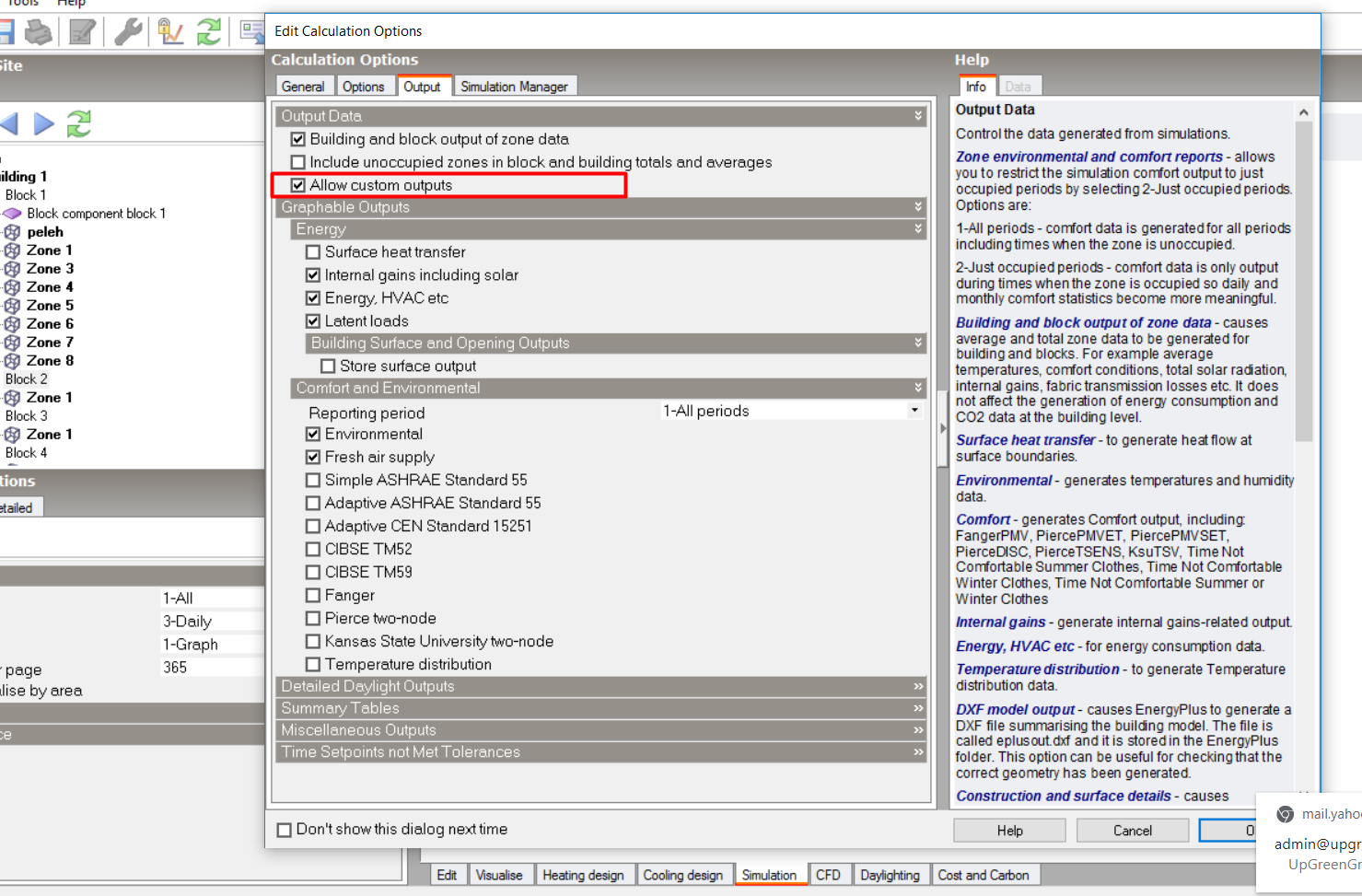
Task: Enable Surface heat transfer output
Action: click(x=313, y=252)
